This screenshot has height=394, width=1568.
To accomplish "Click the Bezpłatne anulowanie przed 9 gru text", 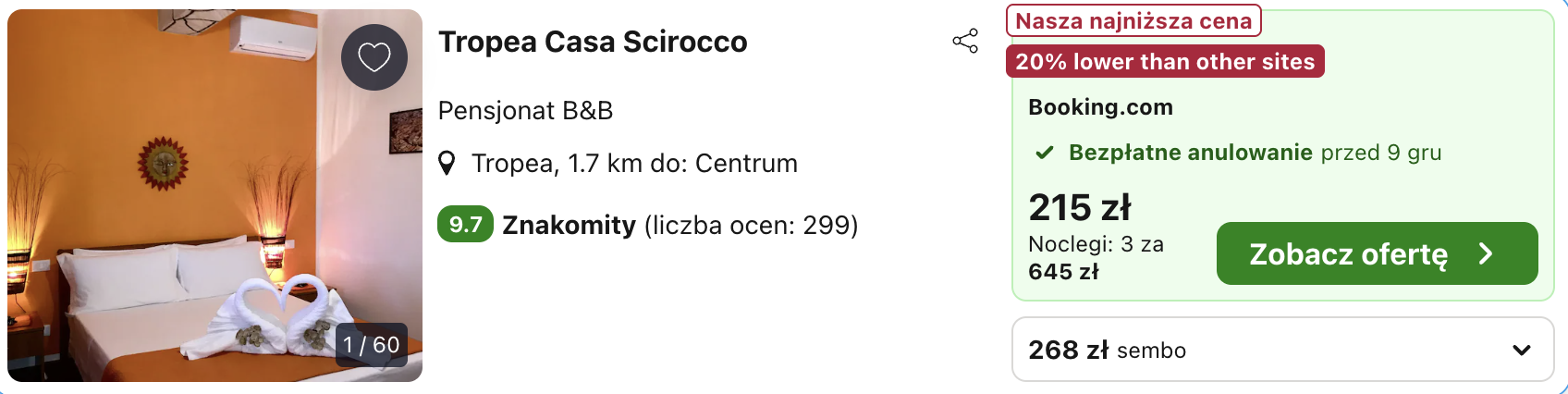I will [x=1255, y=153].
